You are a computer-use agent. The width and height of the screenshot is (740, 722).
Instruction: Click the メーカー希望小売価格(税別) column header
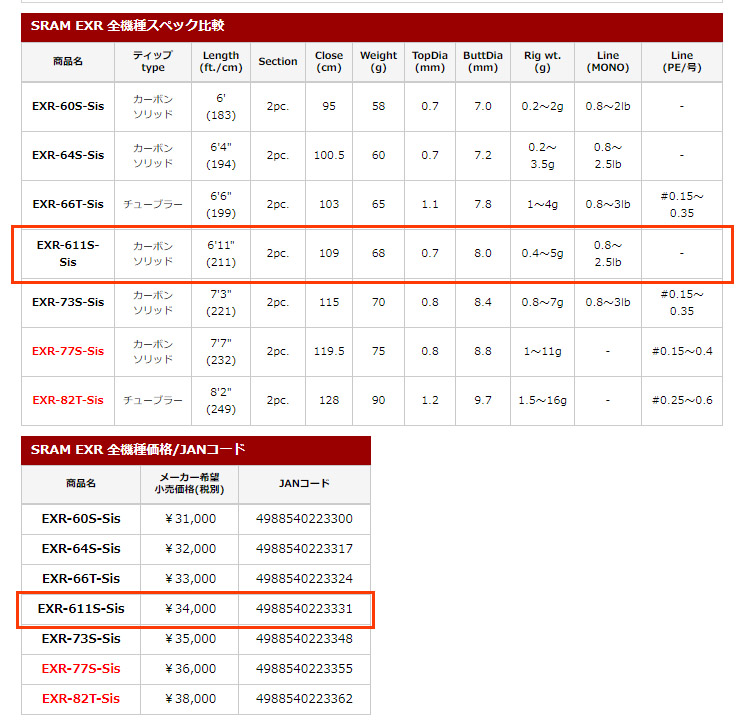189,483
